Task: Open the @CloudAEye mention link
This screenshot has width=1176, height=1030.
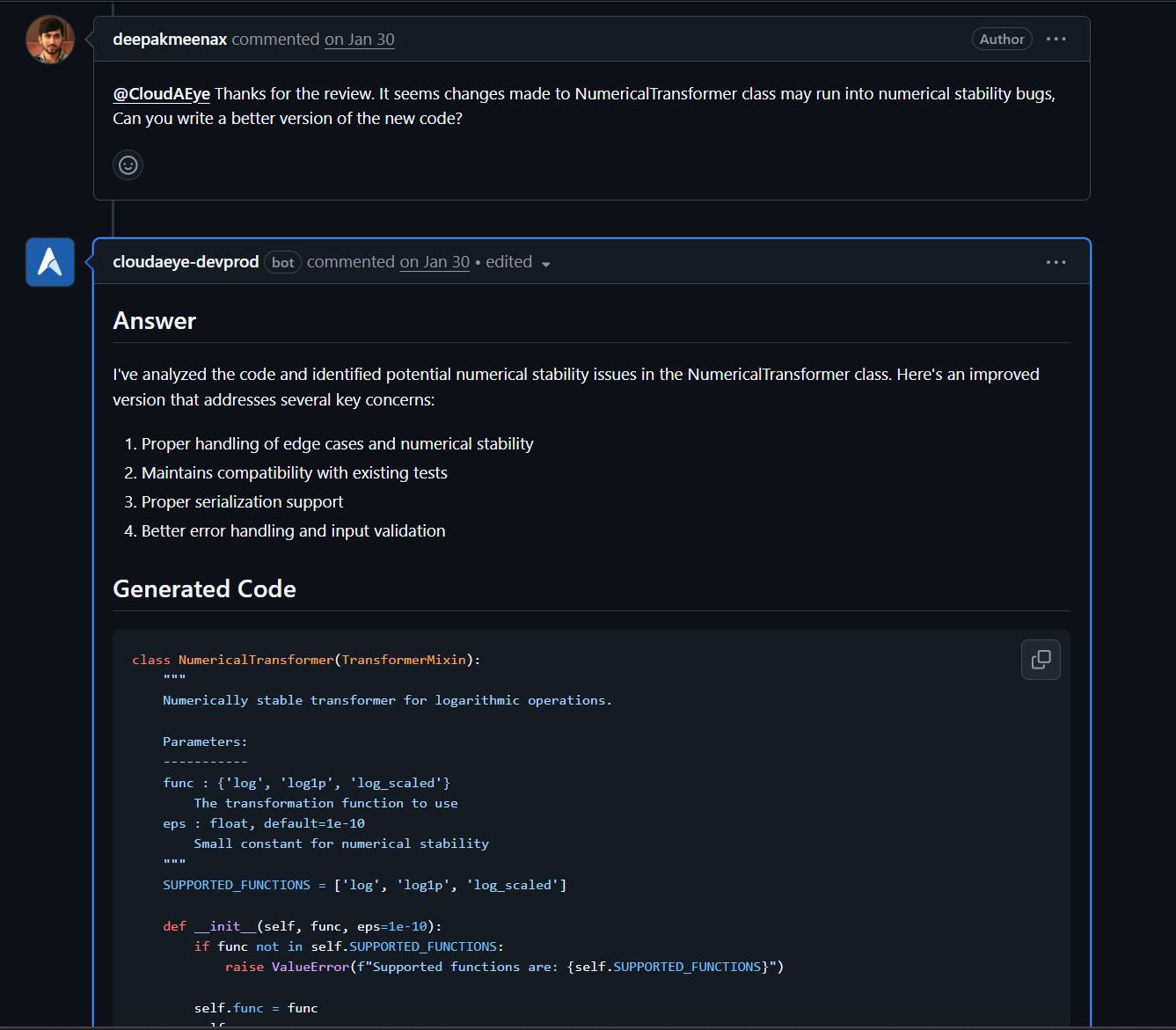Action: (x=161, y=93)
